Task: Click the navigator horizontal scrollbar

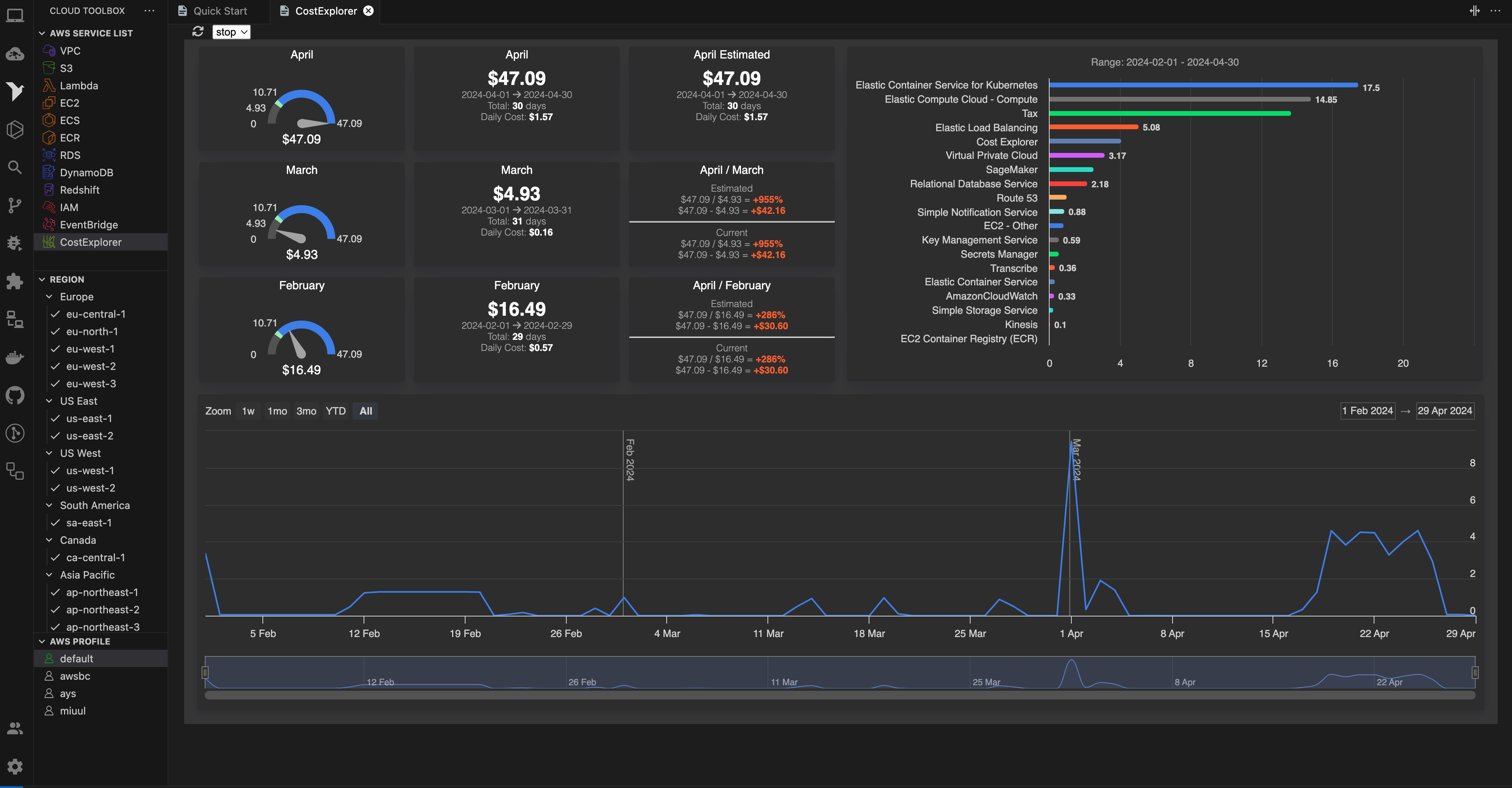Action: [839, 695]
